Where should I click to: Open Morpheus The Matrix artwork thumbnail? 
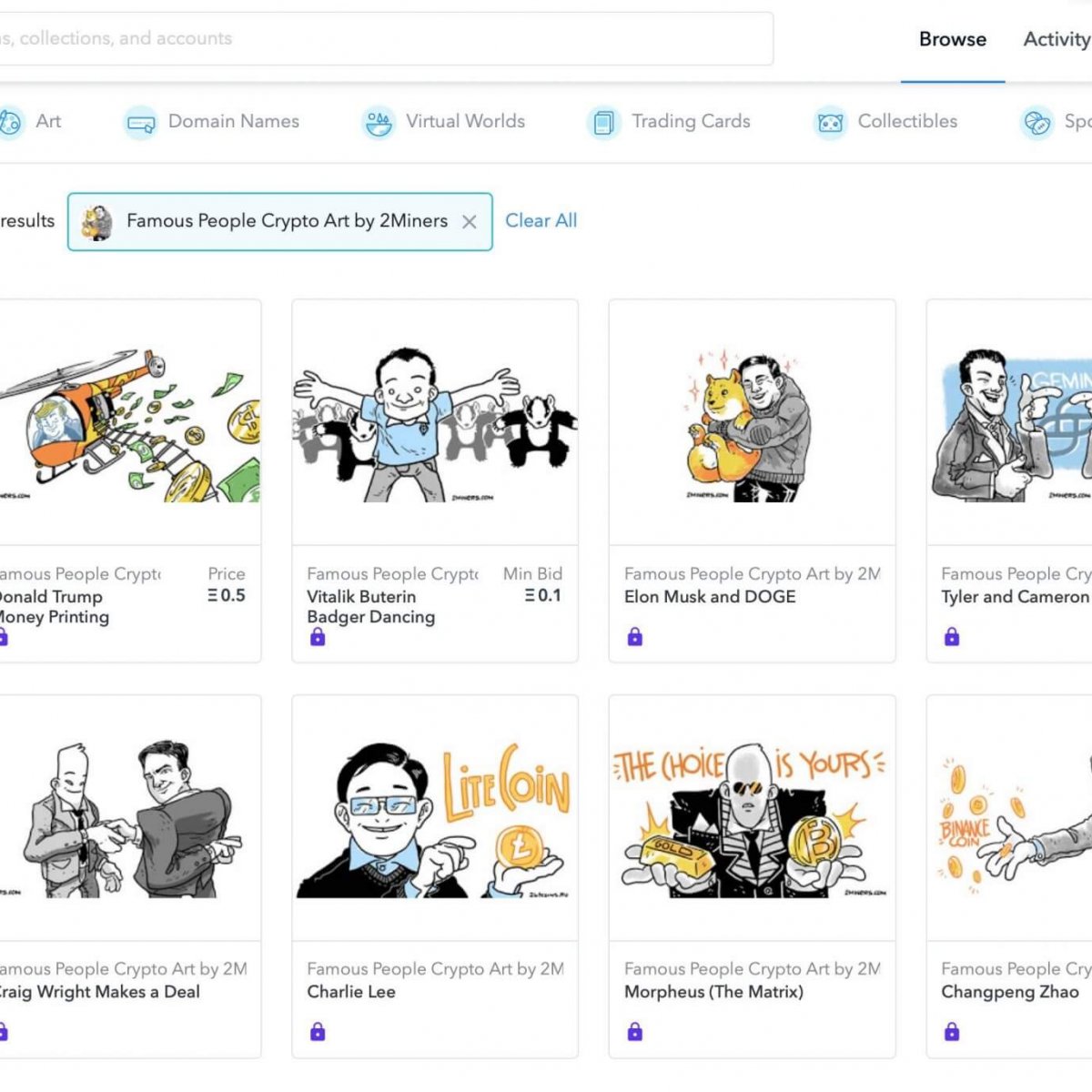pos(752,819)
